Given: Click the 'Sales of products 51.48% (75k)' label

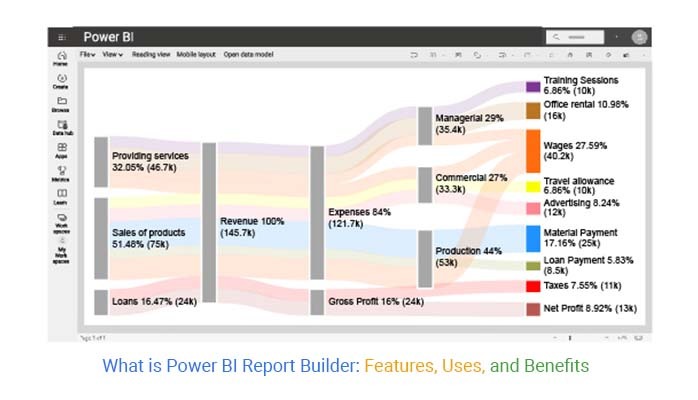Looking at the screenshot, I should pyautogui.click(x=149, y=238).
